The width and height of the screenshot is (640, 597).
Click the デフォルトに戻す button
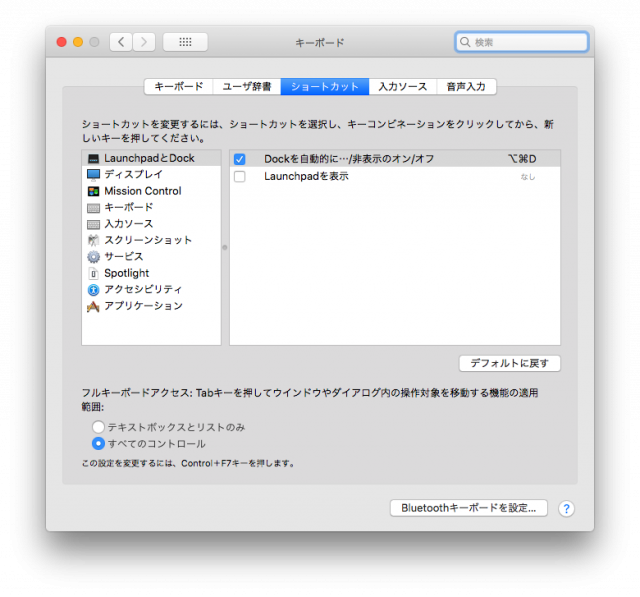(x=509, y=363)
